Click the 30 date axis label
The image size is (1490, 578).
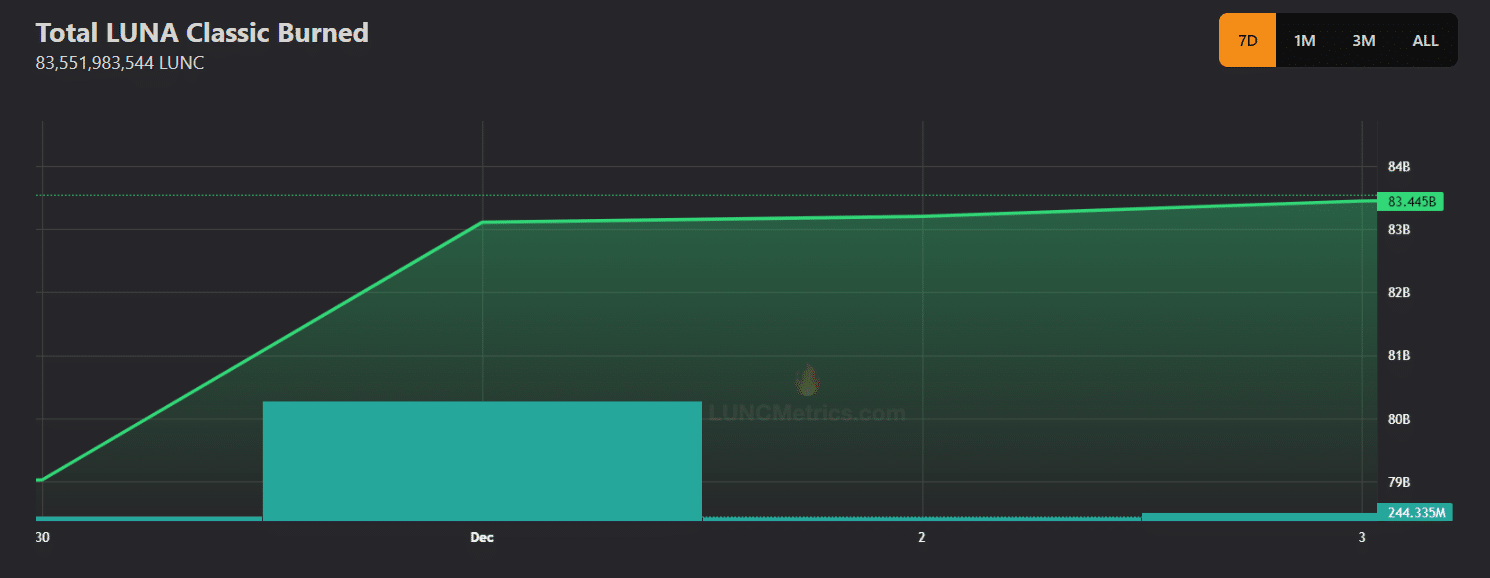click(x=42, y=537)
